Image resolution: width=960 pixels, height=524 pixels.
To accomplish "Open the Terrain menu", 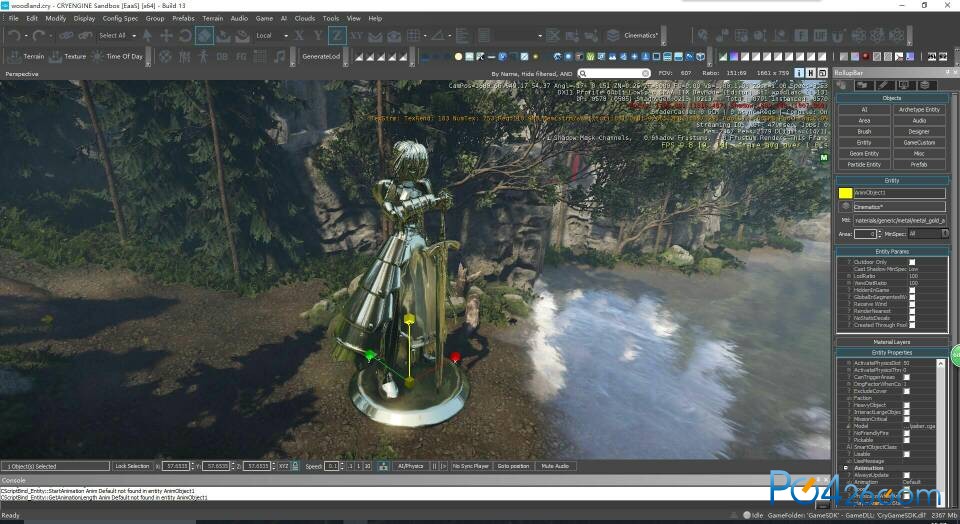I will click(212, 18).
